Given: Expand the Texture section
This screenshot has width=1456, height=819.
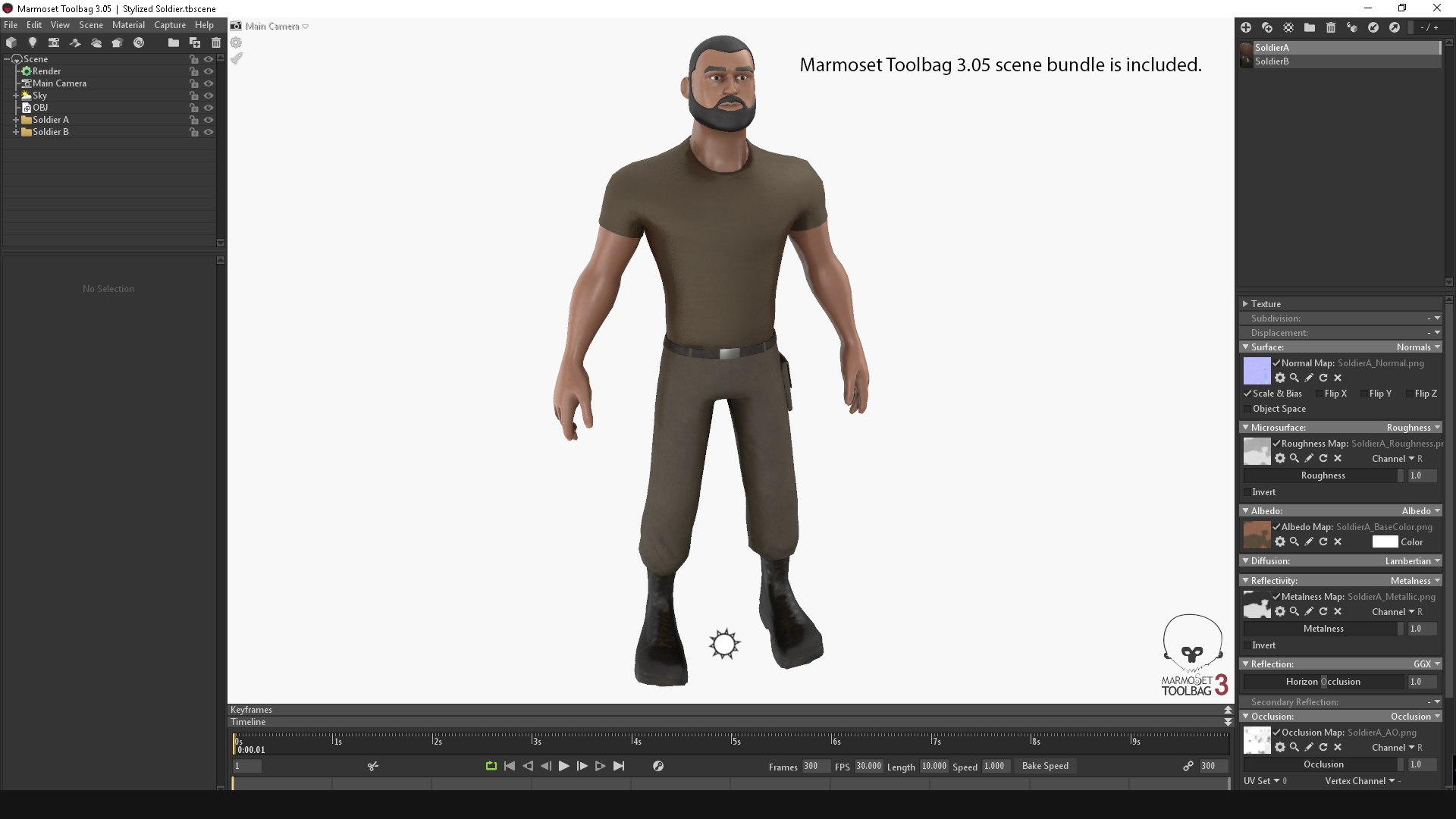Looking at the screenshot, I should tap(1245, 304).
